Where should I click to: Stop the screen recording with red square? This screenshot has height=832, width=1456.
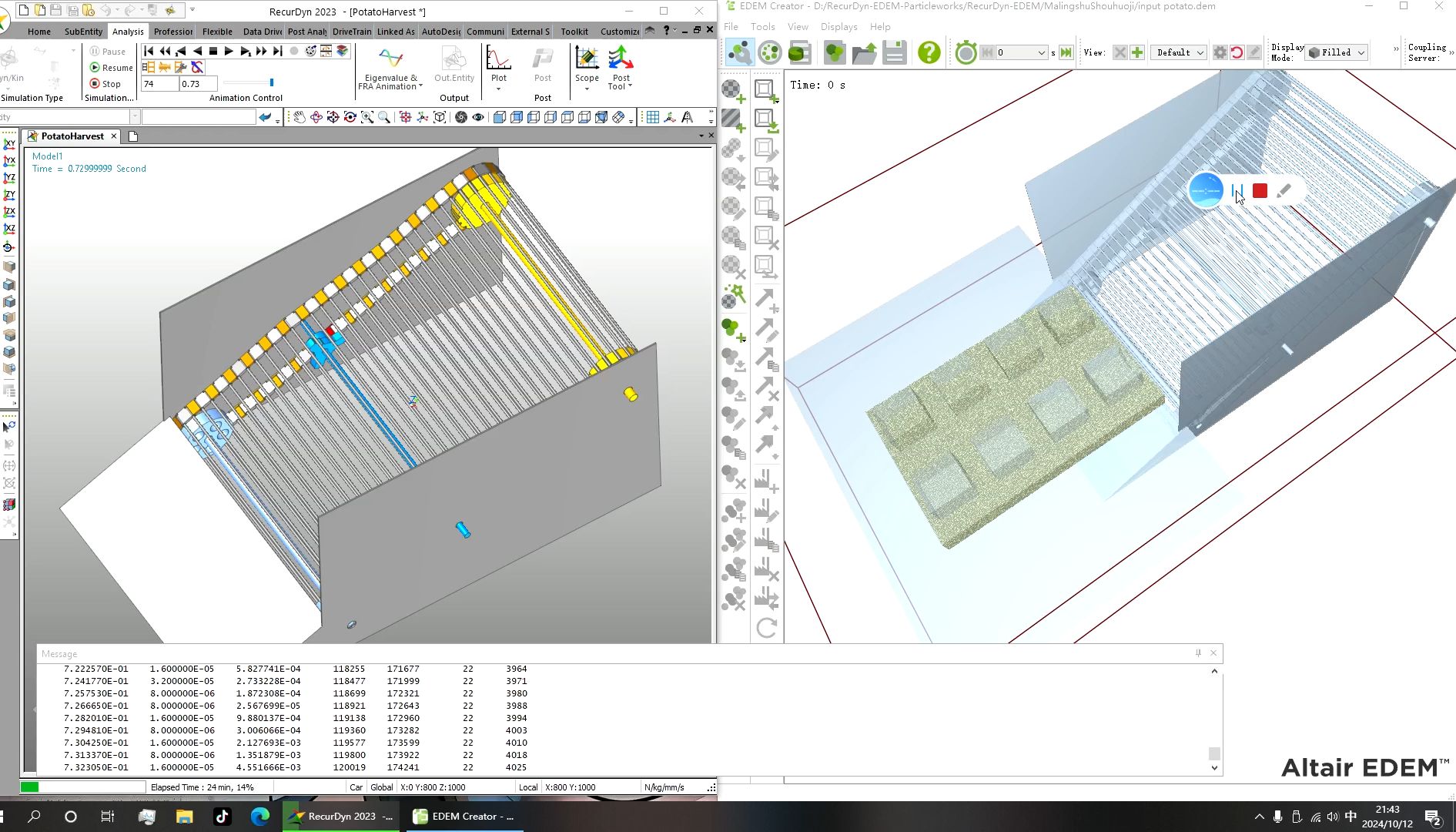[x=1260, y=191]
